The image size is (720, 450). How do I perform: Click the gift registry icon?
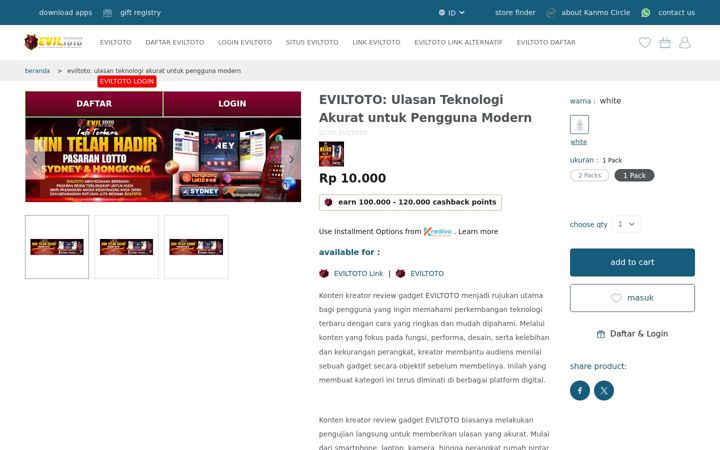tap(107, 13)
